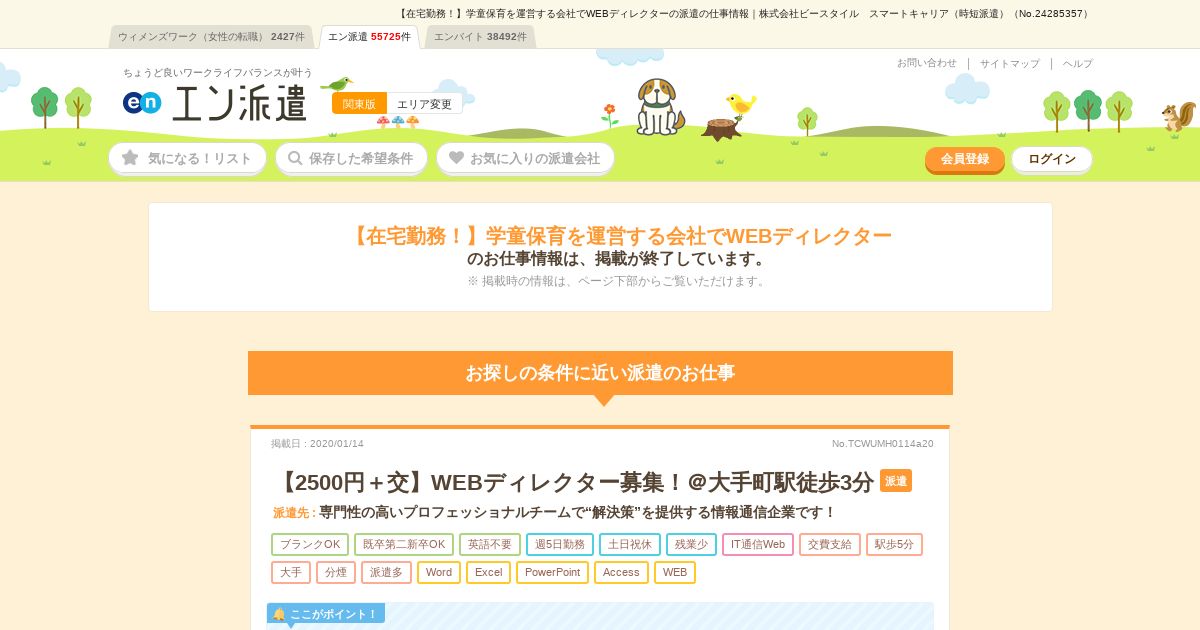Select the 英語不要 tag
The height and width of the screenshot is (630, 1200).
pos(490,545)
